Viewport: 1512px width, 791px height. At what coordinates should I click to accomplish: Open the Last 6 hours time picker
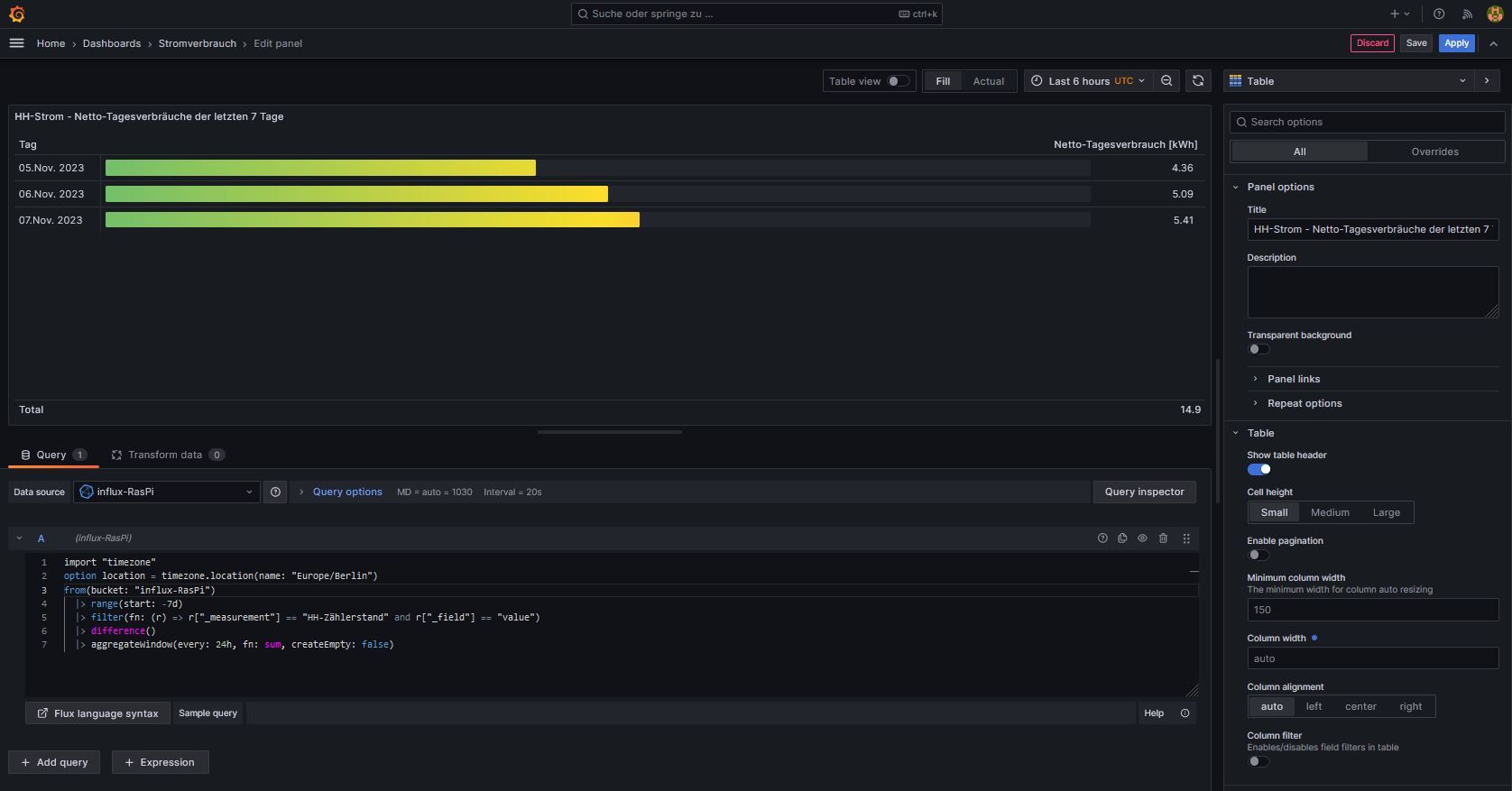tap(1088, 81)
